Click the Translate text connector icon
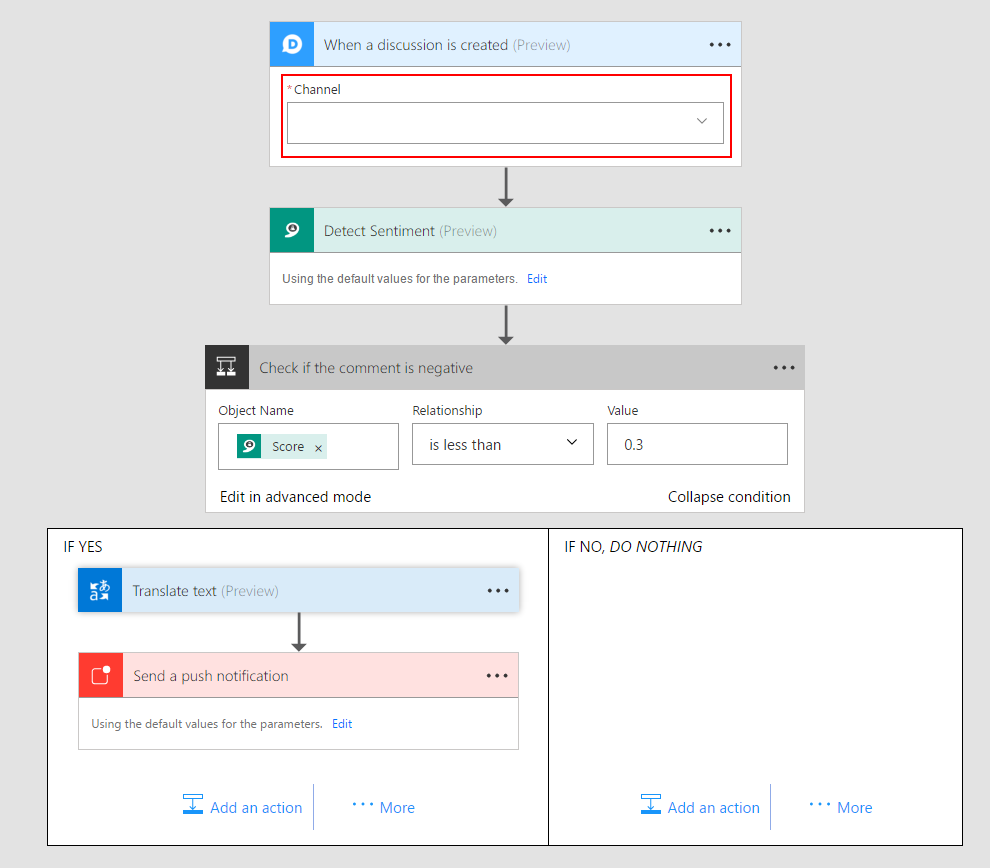Image resolution: width=990 pixels, height=868 pixels. point(100,590)
